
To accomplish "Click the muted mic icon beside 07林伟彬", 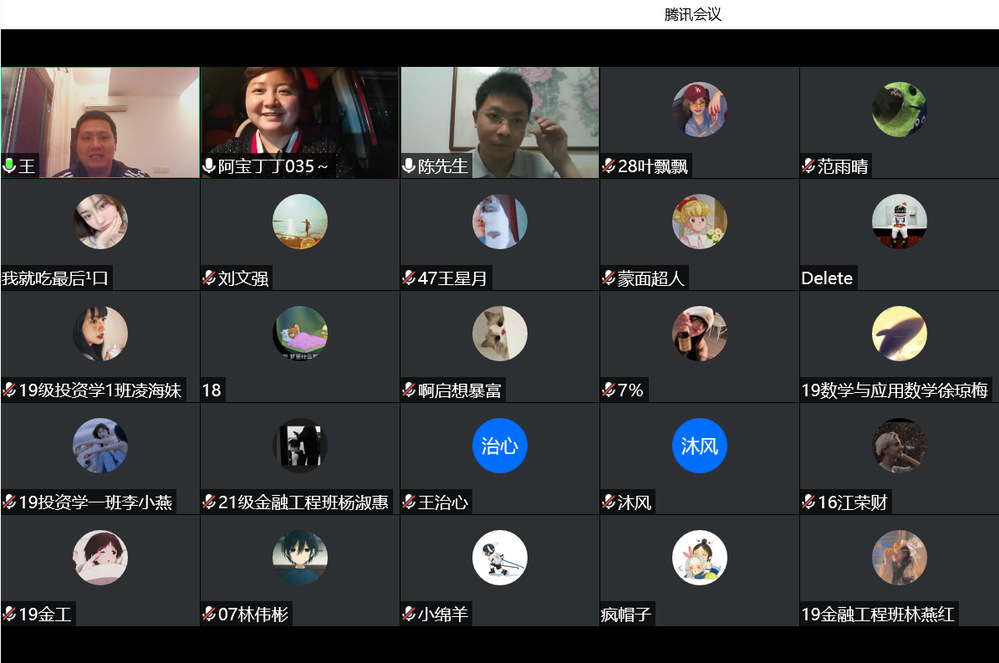I will [x=209, y=614].
